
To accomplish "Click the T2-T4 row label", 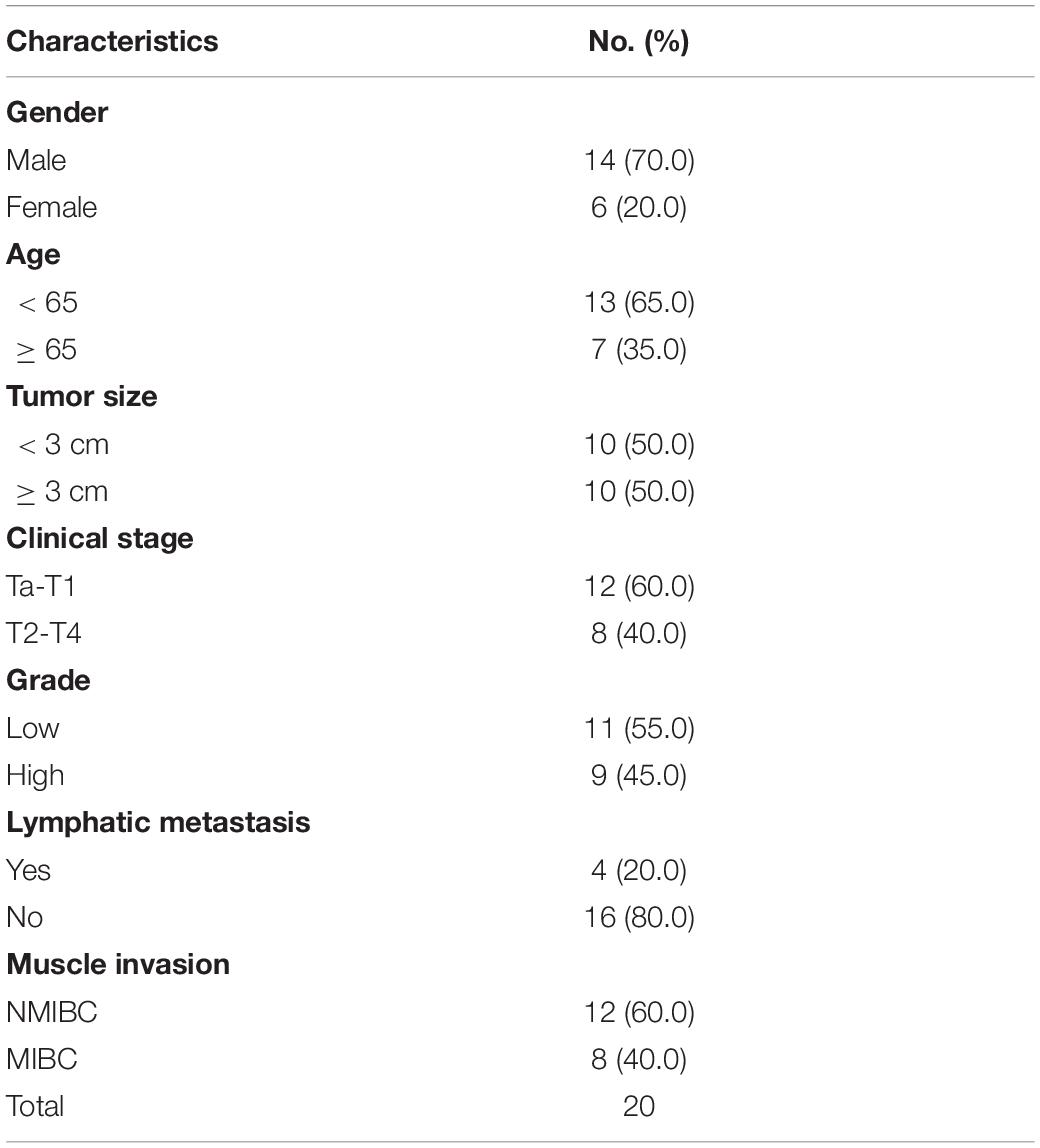I will click(43, 633).
